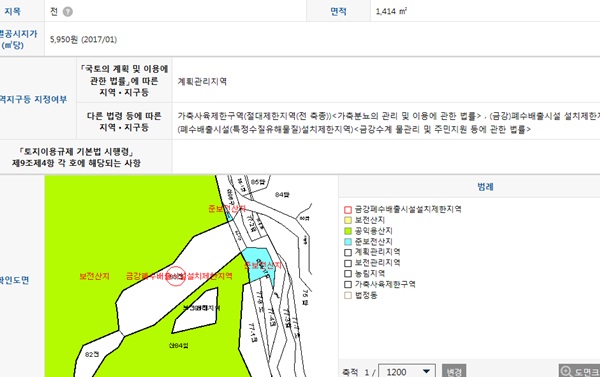Toggle the 농림지역 legend checkbox
This screenshot has width=600, height=377.
click(347, 274)
